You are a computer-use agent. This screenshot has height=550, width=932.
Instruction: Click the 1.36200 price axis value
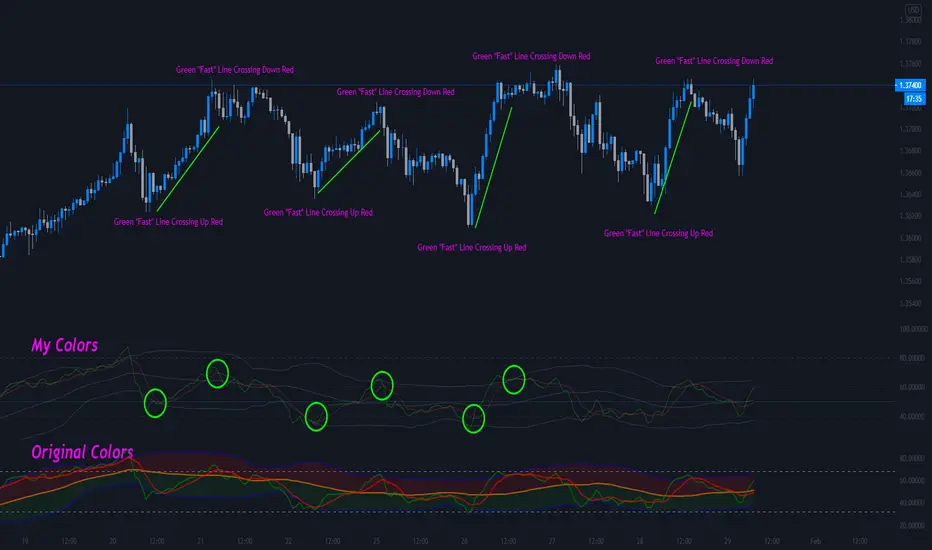pos(910,216)
